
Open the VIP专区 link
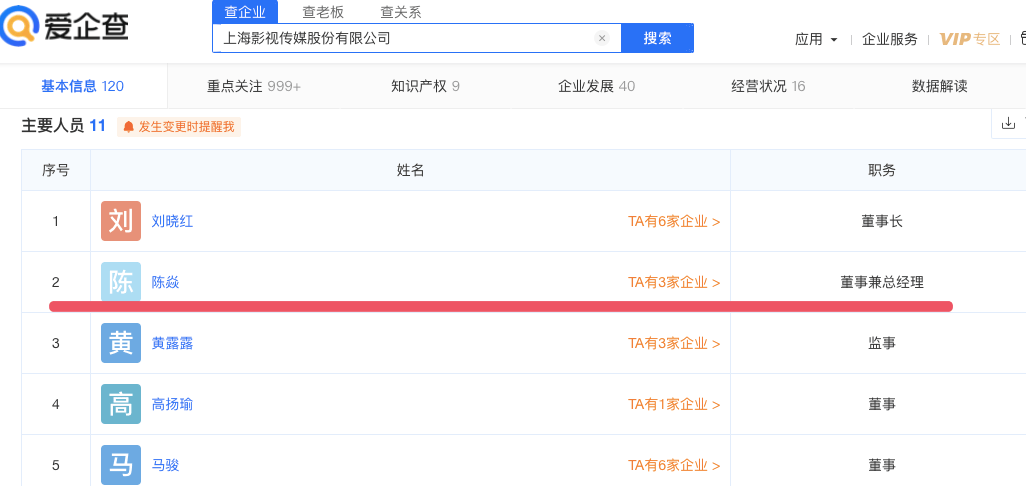pos(970,39)
